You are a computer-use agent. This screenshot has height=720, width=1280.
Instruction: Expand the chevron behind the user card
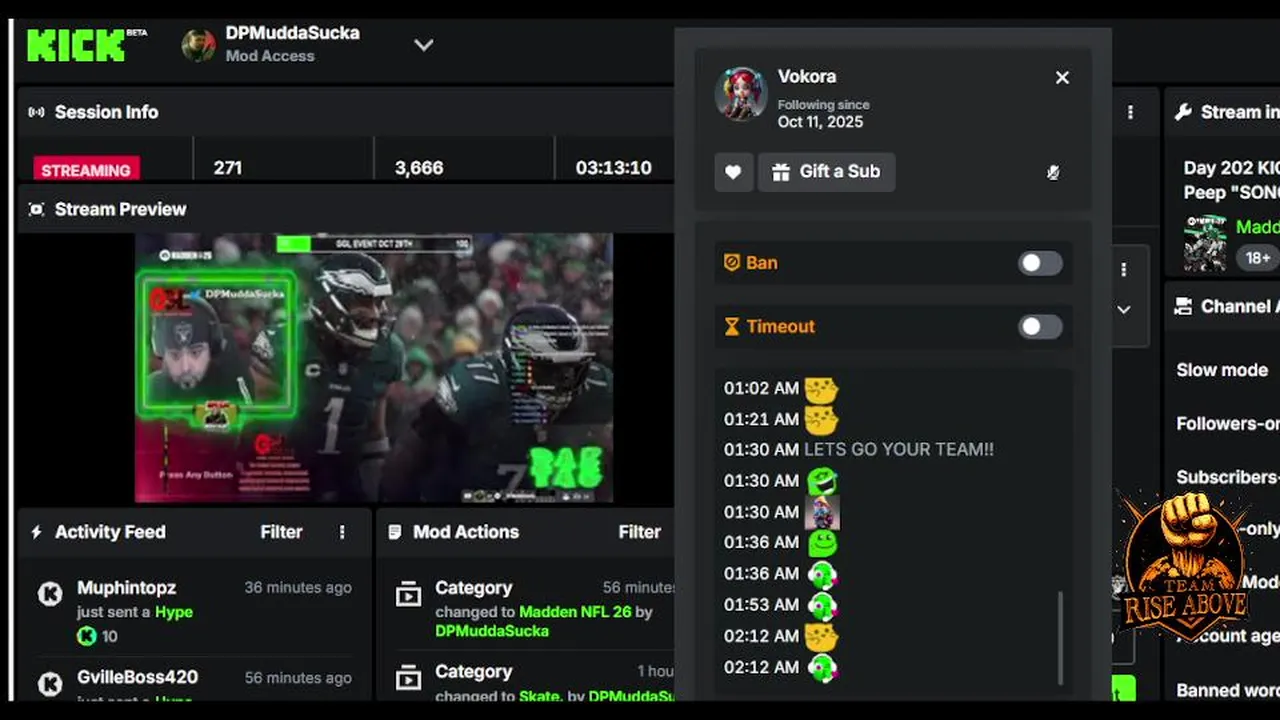[1124, 310]
